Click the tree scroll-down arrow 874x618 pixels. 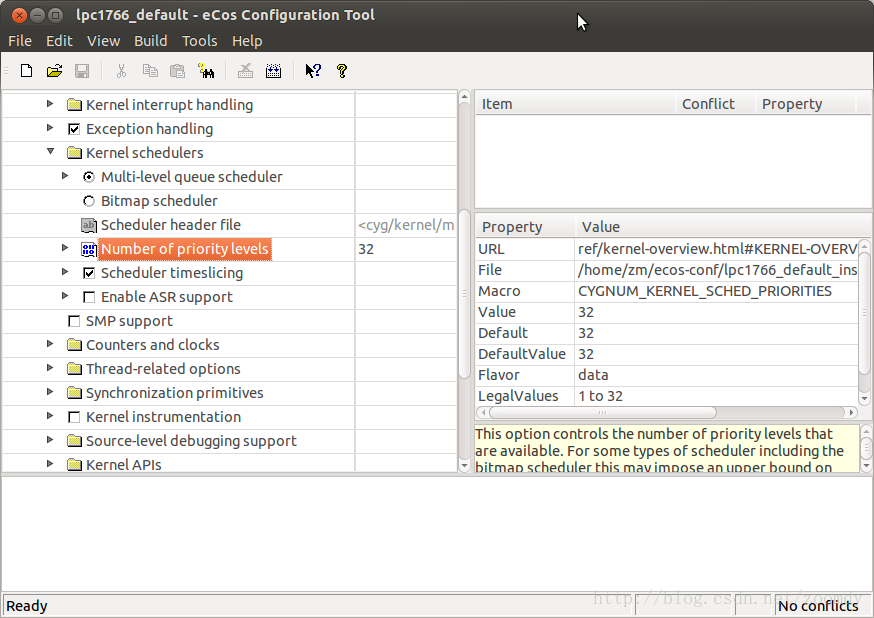pos(464,466)
